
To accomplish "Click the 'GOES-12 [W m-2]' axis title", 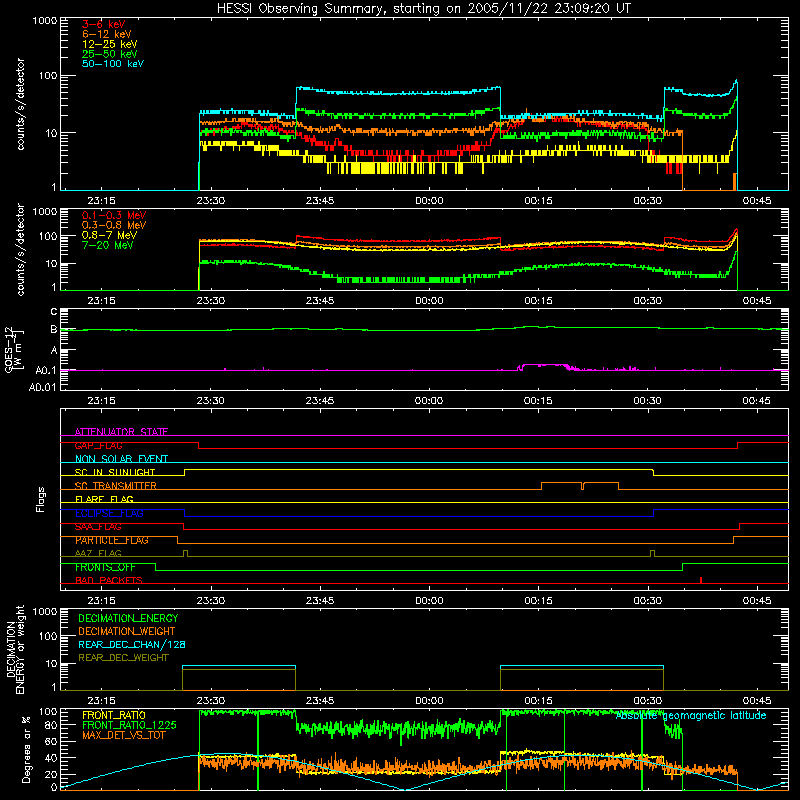I will pos(13,350).
